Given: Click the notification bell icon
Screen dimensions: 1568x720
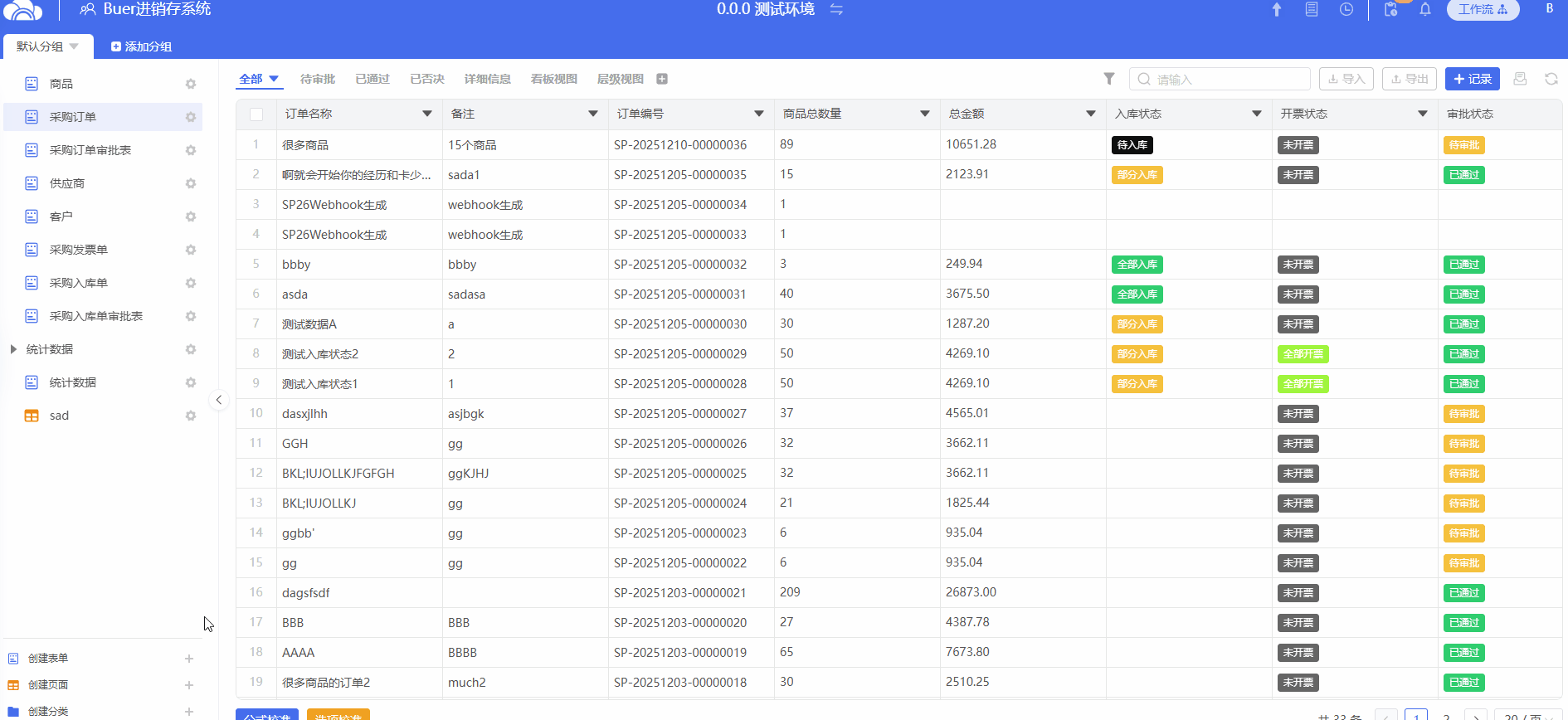Looking at the screenshot, I should 1425,10.
